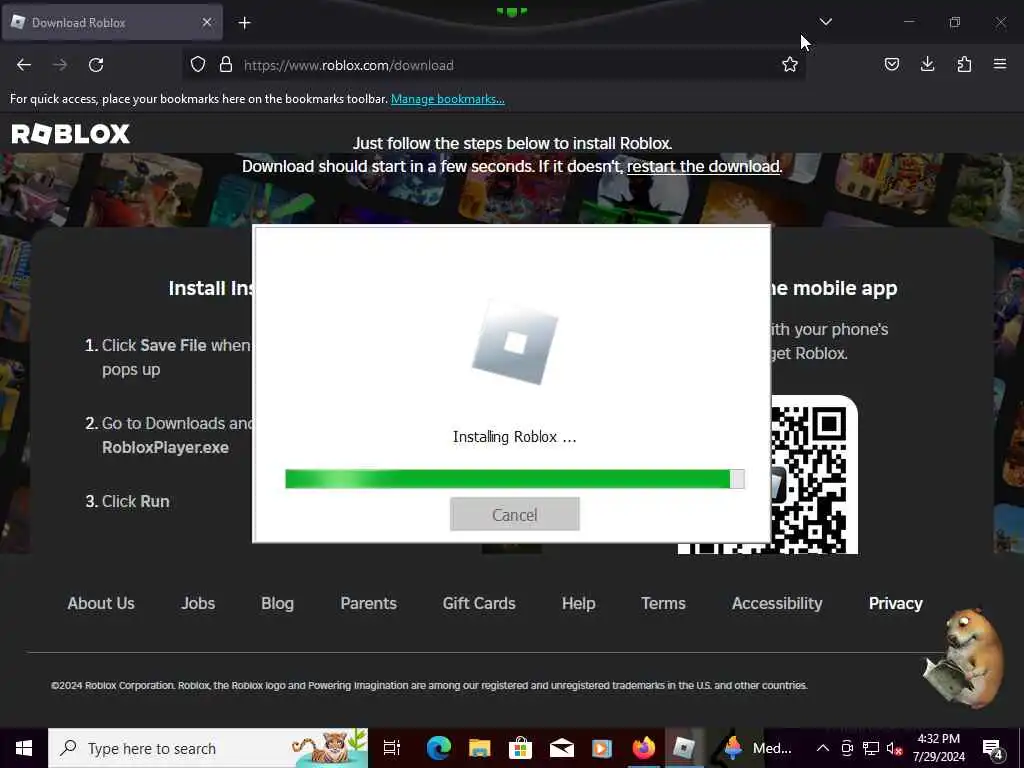Open Blog footer link
The image size is (1024, 768).
pyautogui.click(x=278, y=603)
